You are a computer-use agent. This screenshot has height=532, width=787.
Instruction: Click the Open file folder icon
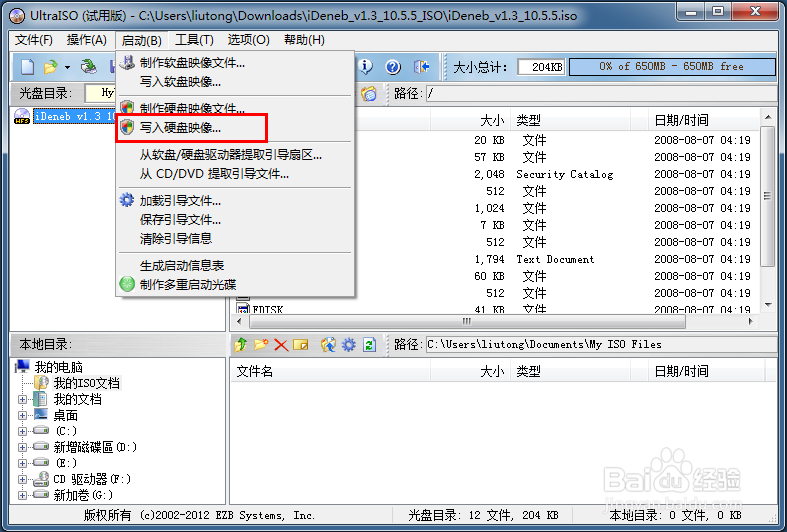[50, 66]
